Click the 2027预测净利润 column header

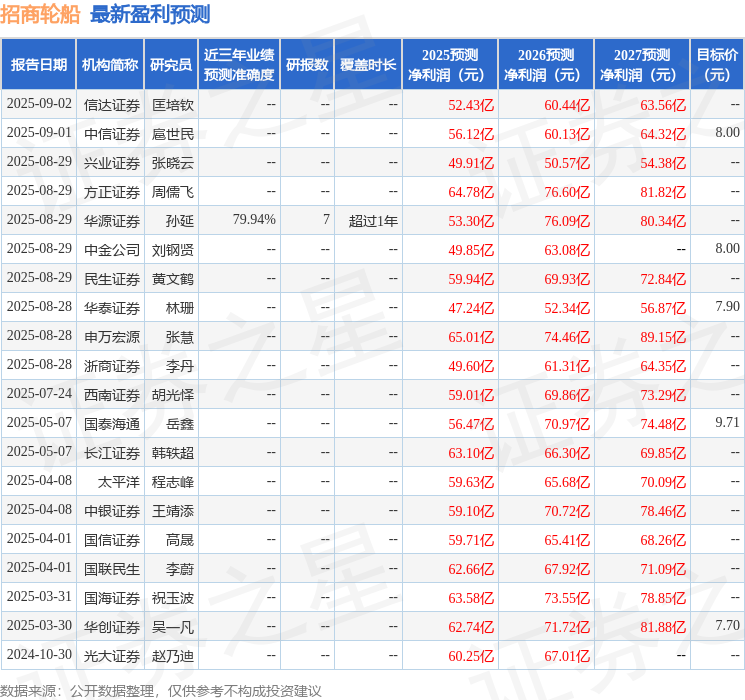pos(642,65)
